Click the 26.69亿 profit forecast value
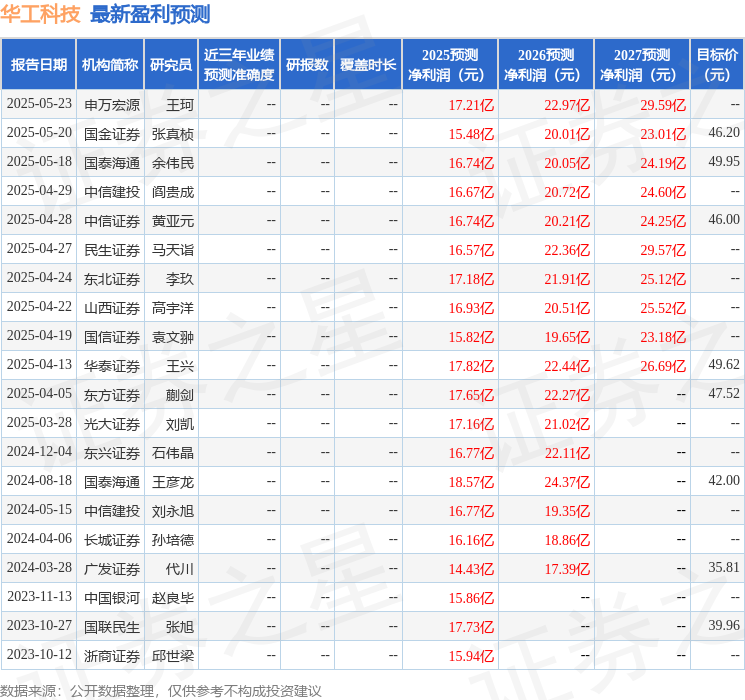This screenshot has height=700, width=745. pyautogui.click(x=663, y=365)
